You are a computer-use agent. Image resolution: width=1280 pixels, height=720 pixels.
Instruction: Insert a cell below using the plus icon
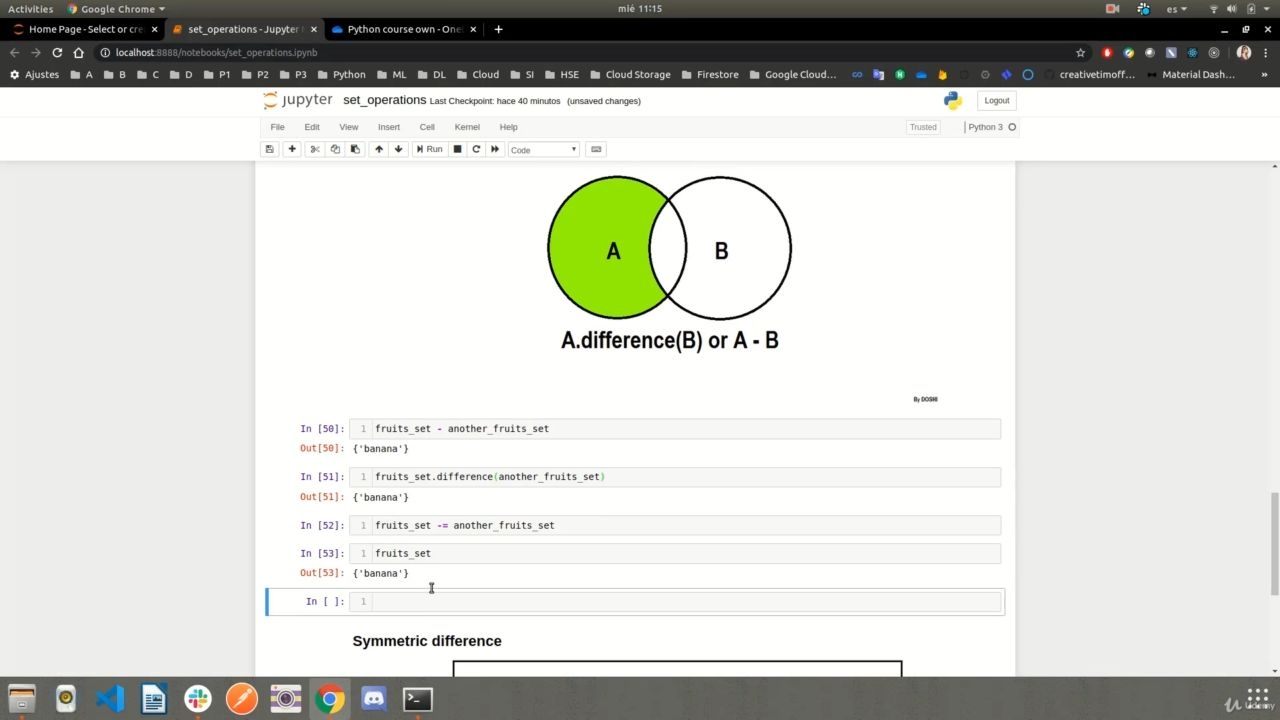pos(292,149)
